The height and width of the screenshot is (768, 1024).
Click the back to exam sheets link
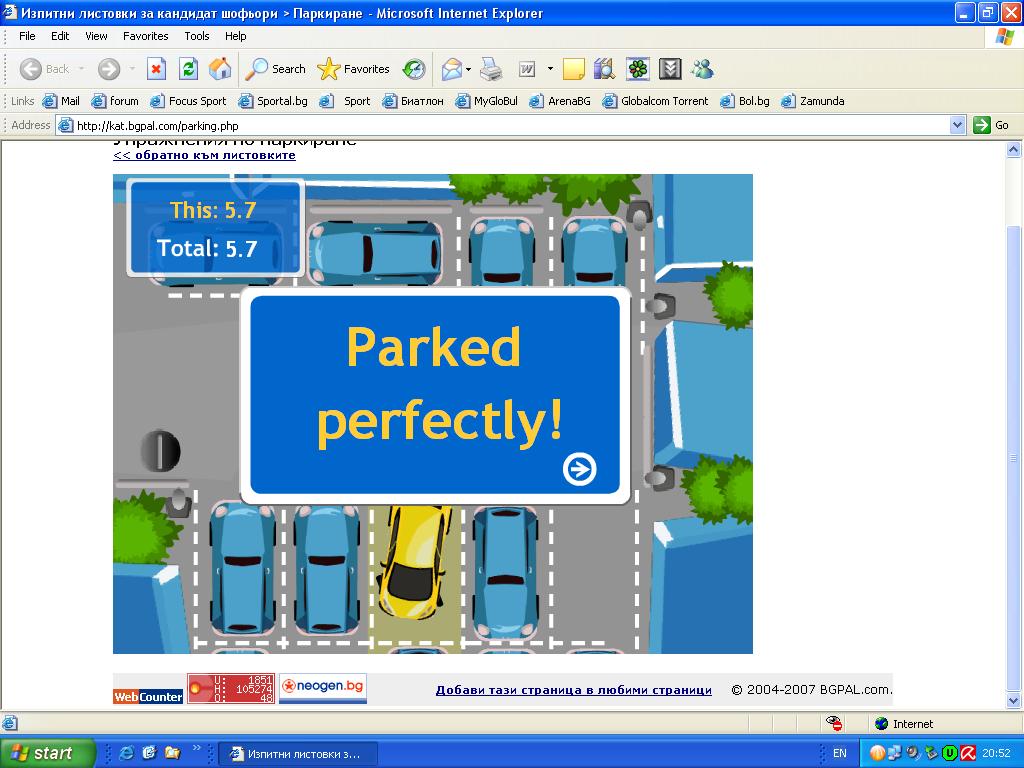(204, 155)
